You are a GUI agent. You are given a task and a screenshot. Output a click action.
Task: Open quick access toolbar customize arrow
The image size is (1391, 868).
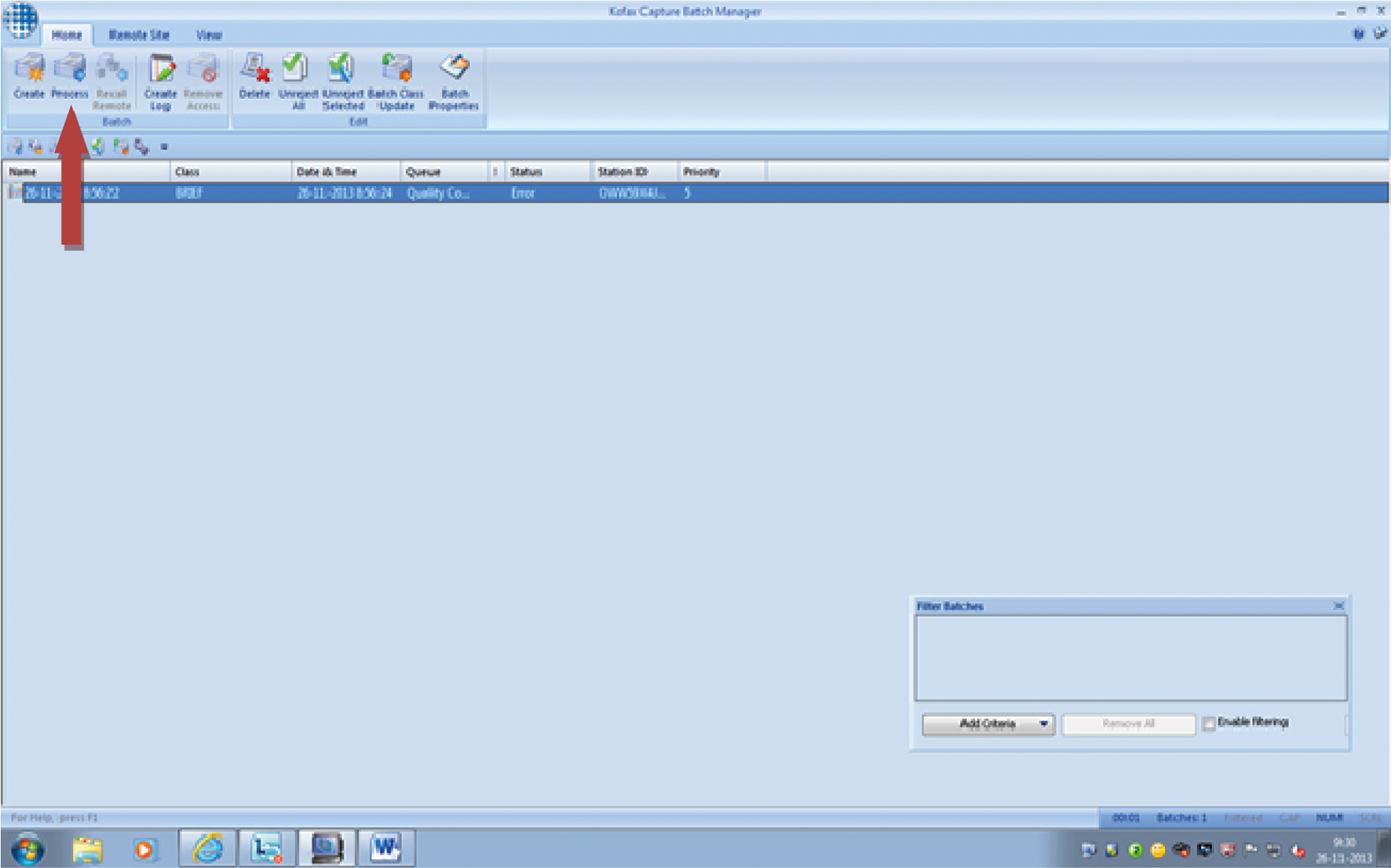point(164,147)
